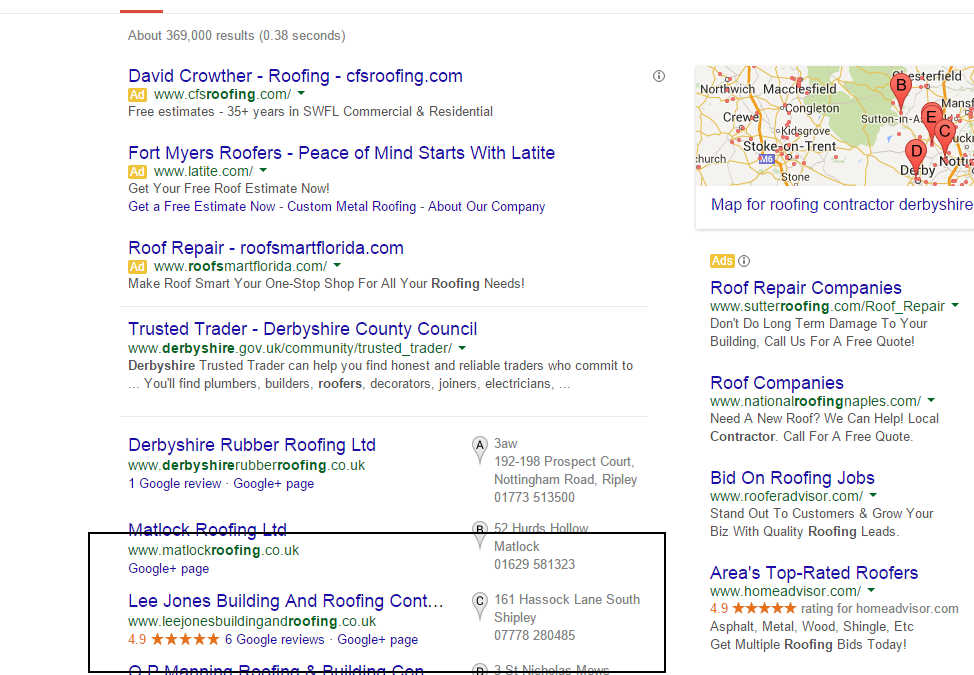Open dropdown arrow beside www.roofsmartflorida.com
974x675 pixels.
coord(337,266)
